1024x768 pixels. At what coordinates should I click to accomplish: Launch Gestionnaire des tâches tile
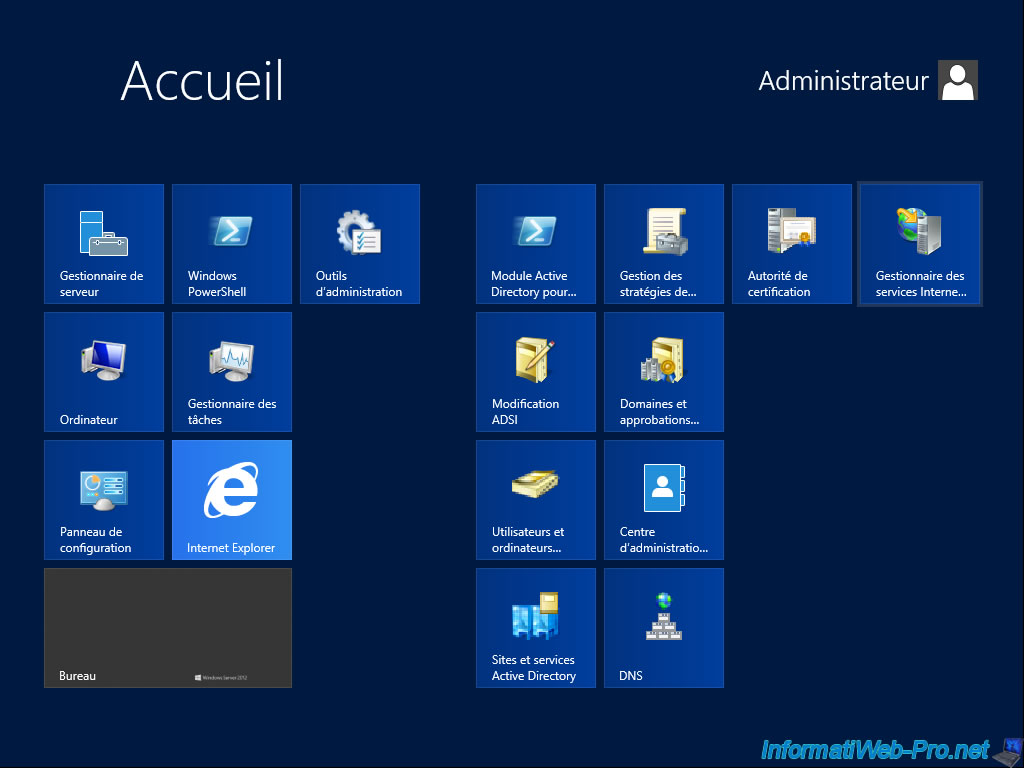pos(232,372)
